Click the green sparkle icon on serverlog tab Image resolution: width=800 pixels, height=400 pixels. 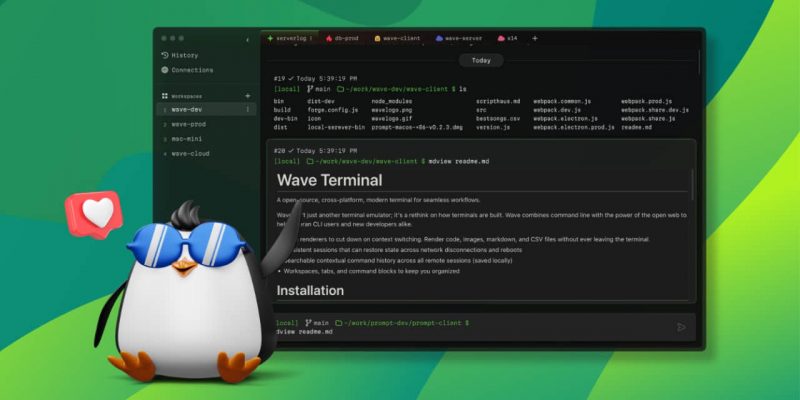270,38
